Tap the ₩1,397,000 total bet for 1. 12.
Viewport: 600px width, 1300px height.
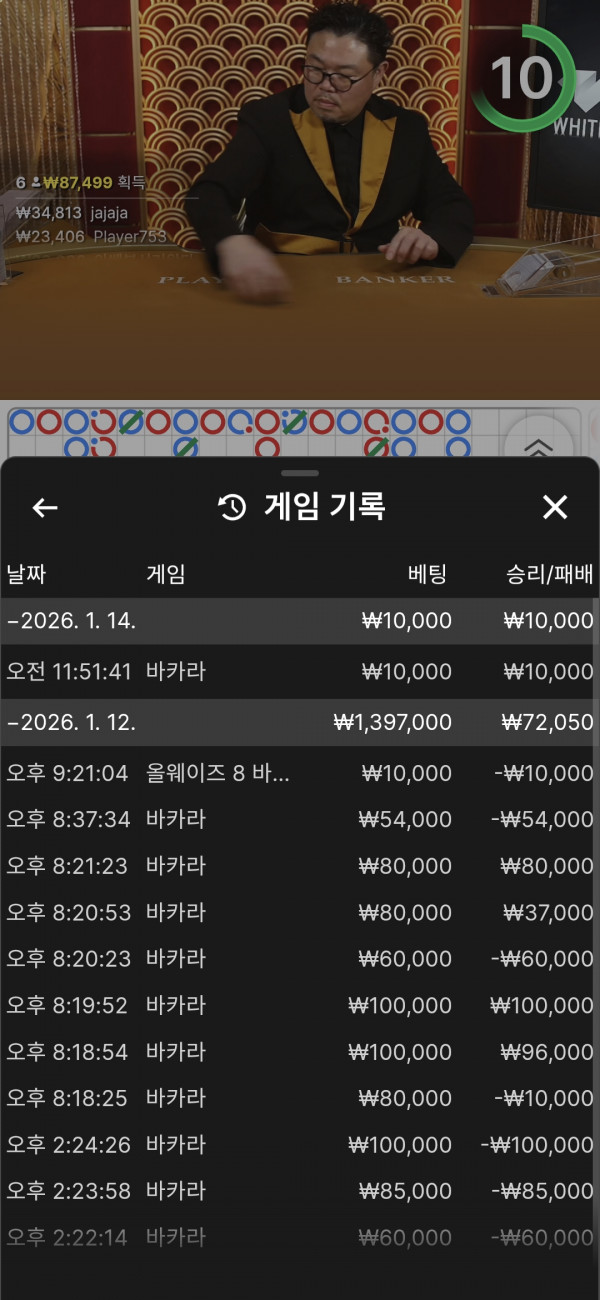392,722
